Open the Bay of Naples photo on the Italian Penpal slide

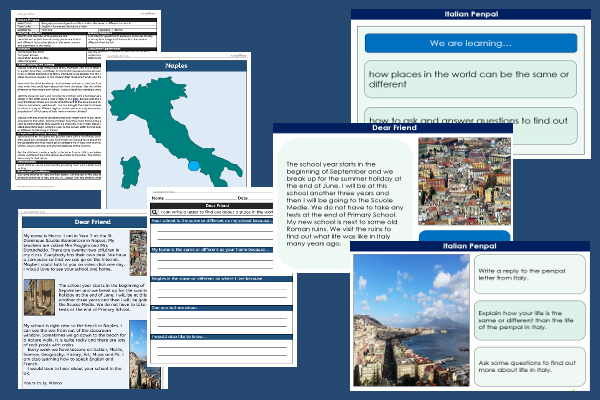pos(411,320)
